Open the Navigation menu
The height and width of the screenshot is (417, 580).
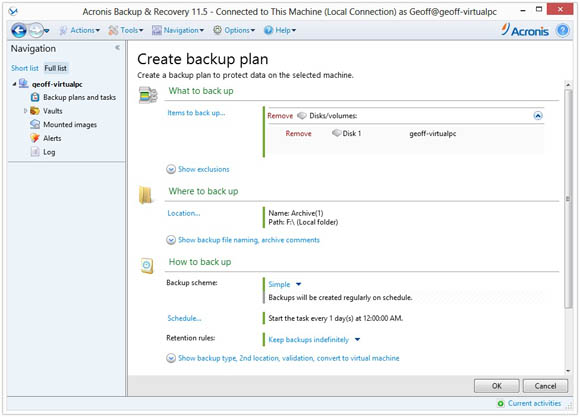click(x=183, y=30)
